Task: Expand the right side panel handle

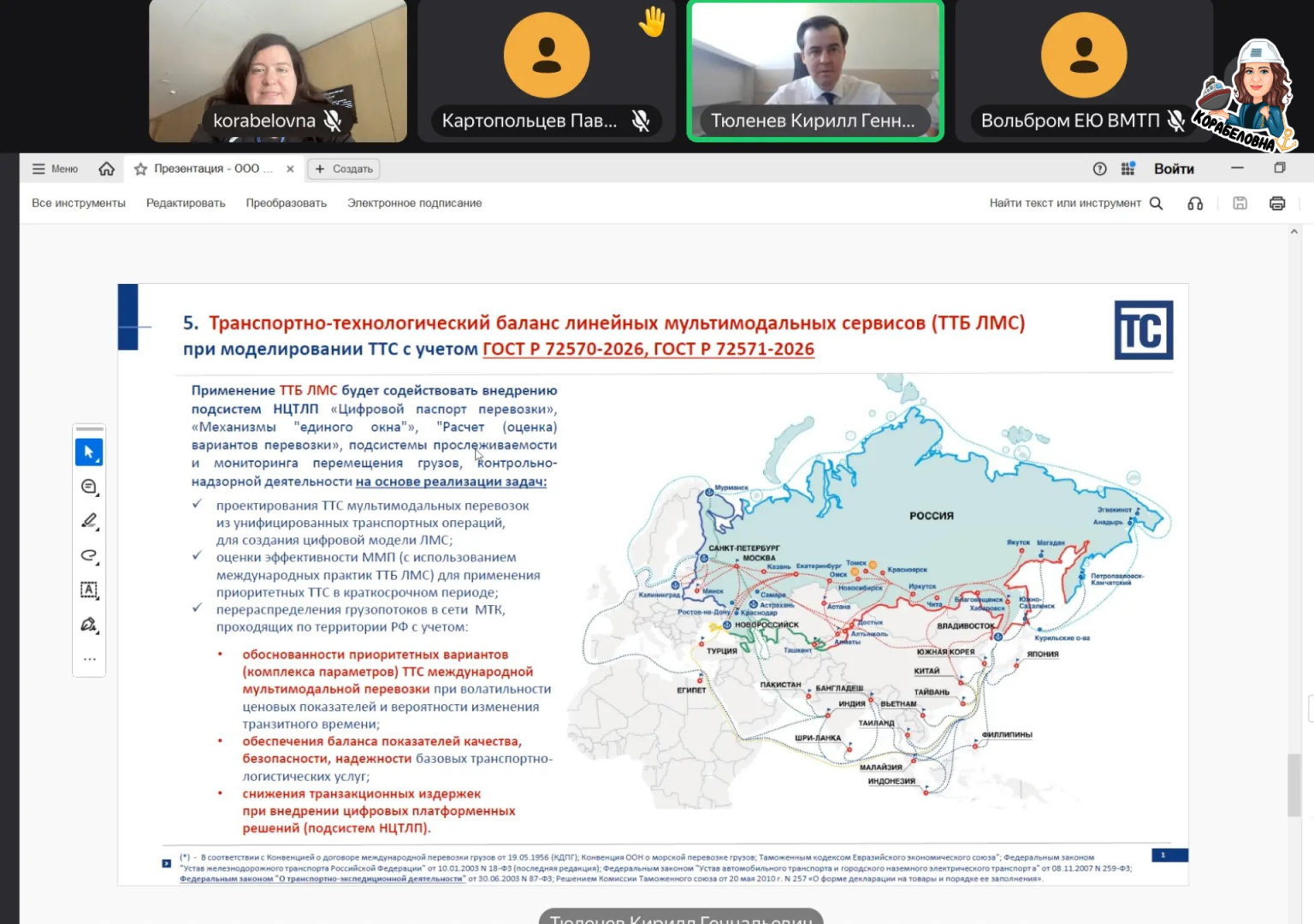Action: pos(1310,708)
